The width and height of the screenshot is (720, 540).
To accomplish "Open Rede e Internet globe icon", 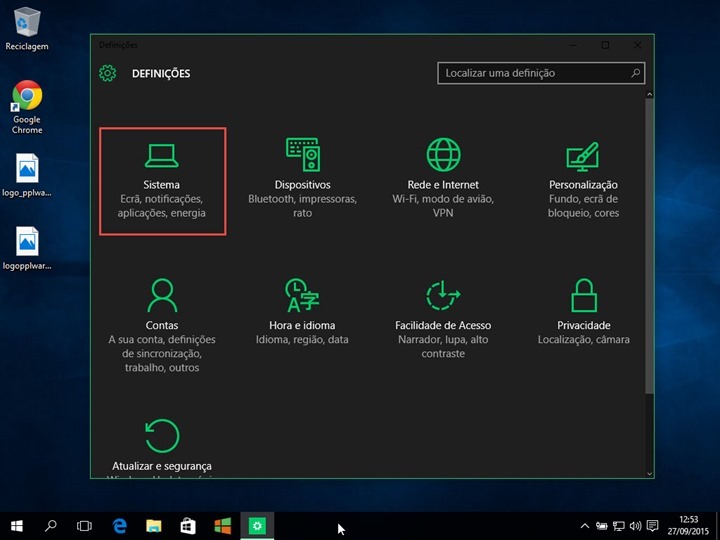I will (443, 154).
